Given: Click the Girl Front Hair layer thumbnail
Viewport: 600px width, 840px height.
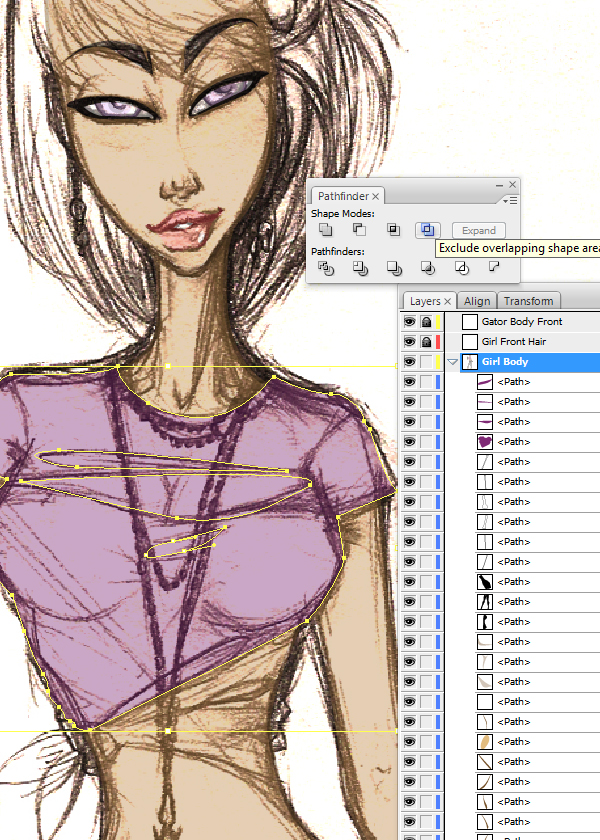Looking at the screenshot, I should 470,342.
